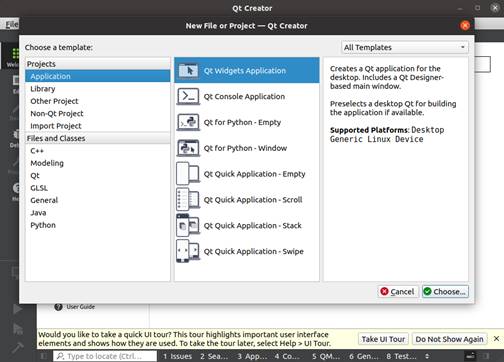Screen dimensions: 504x362
Task: Click the Type to locate input field
Action: [105, 356]
